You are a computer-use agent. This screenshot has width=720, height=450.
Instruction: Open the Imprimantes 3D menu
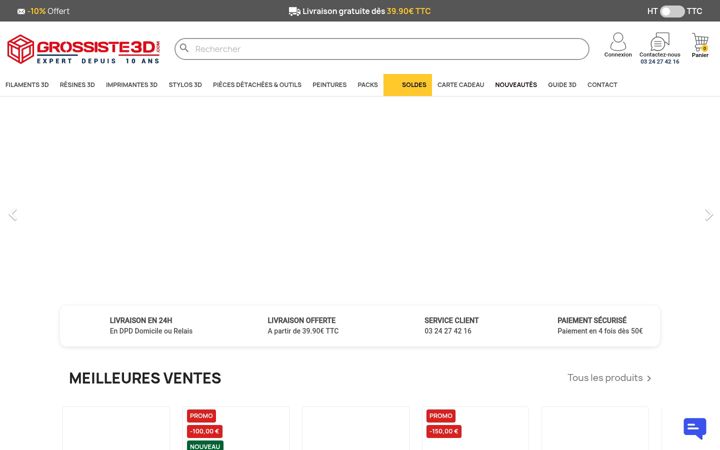[132, 85]
